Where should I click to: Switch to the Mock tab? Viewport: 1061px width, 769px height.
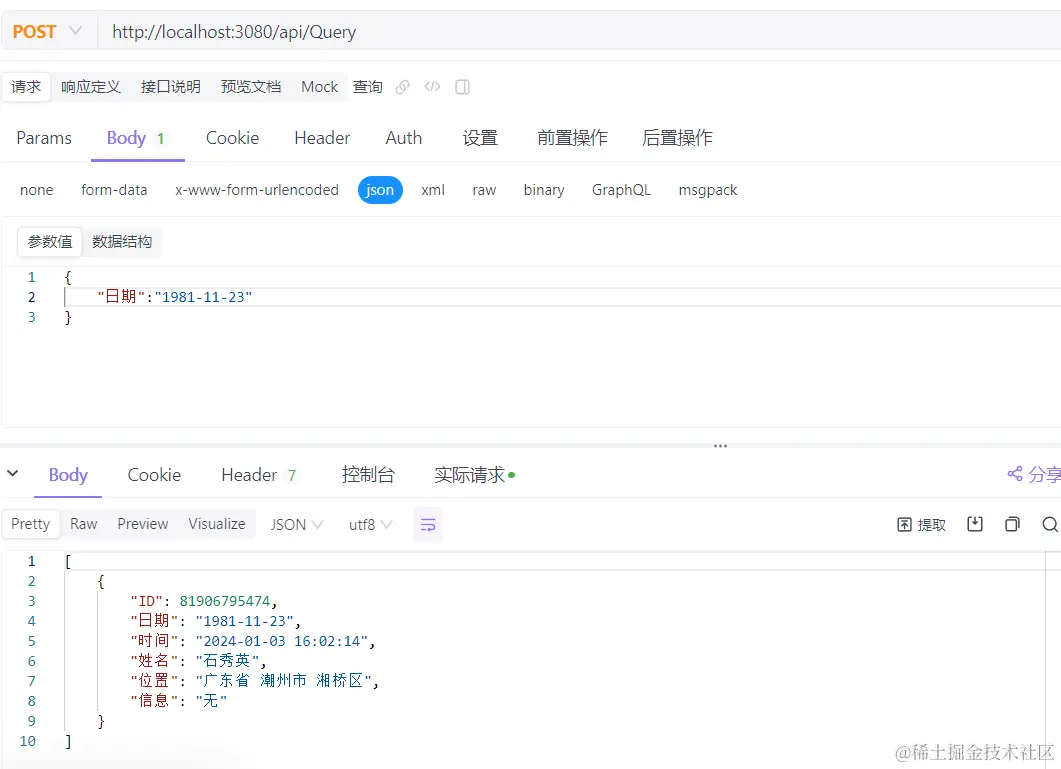pos(319,87)
